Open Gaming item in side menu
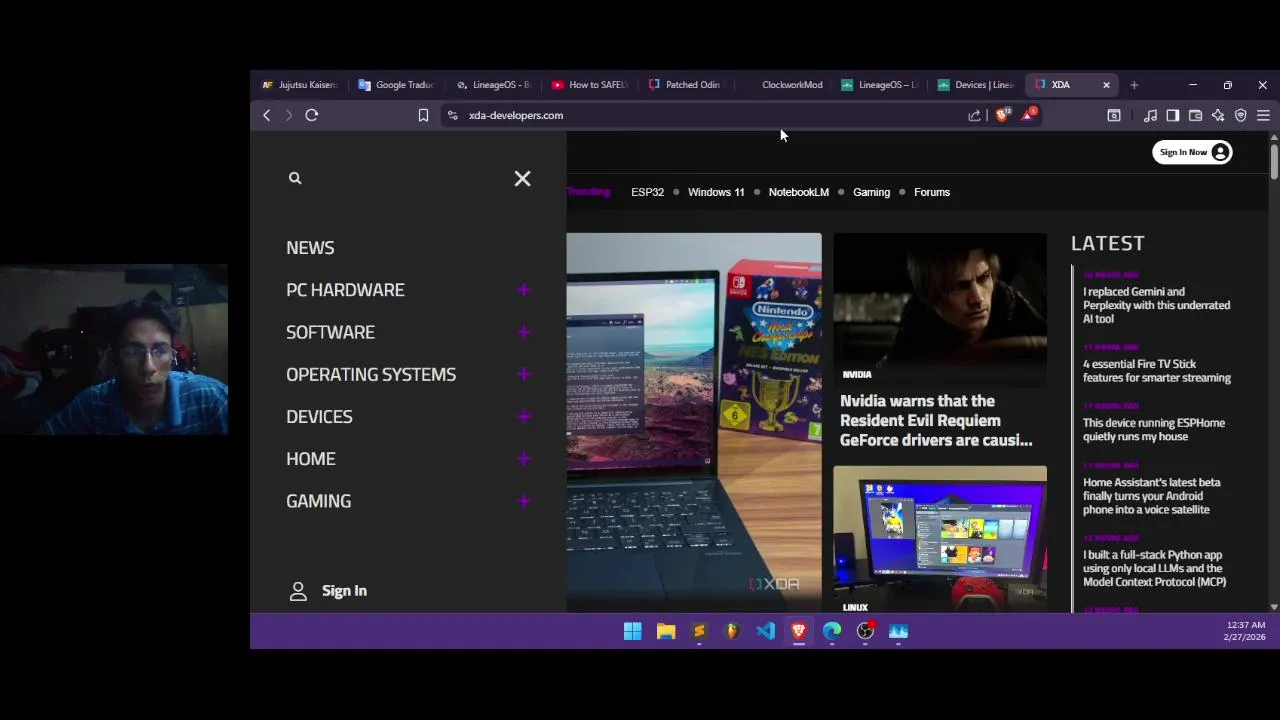This screenshot has height=720, width=1280. coord(318,501)
